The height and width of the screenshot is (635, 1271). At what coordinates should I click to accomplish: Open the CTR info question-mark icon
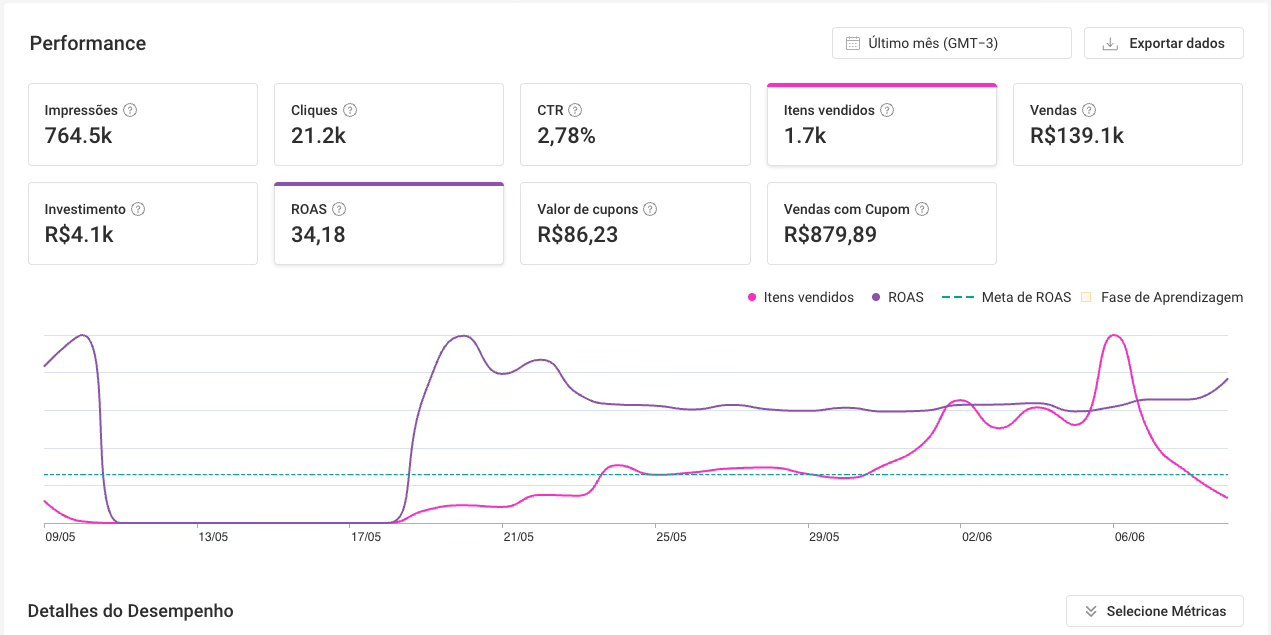[575, 110]
